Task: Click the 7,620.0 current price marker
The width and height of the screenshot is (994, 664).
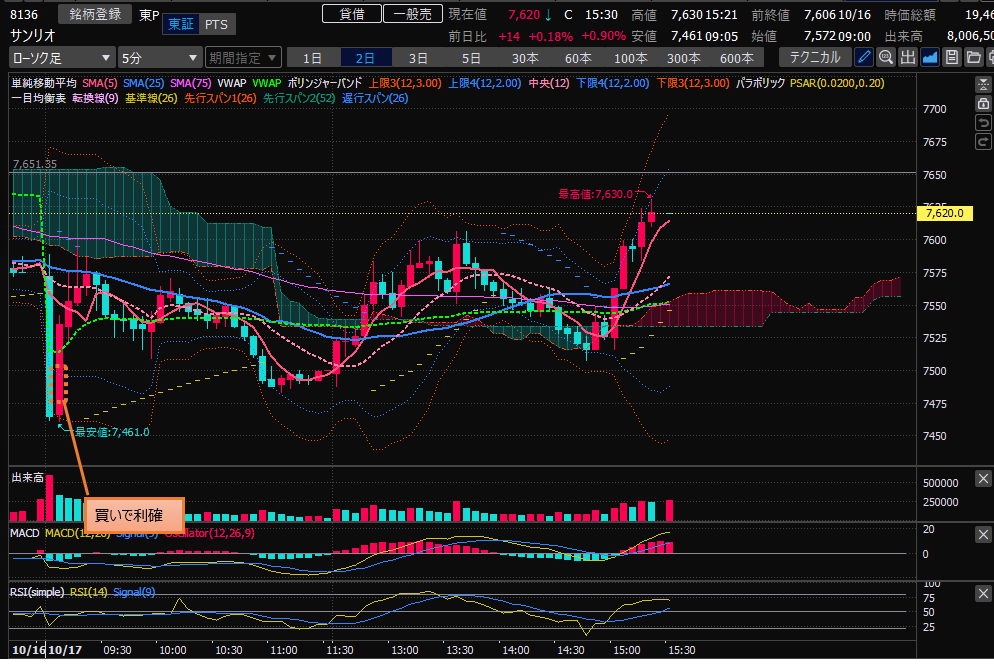Action: tap(943, 213)
